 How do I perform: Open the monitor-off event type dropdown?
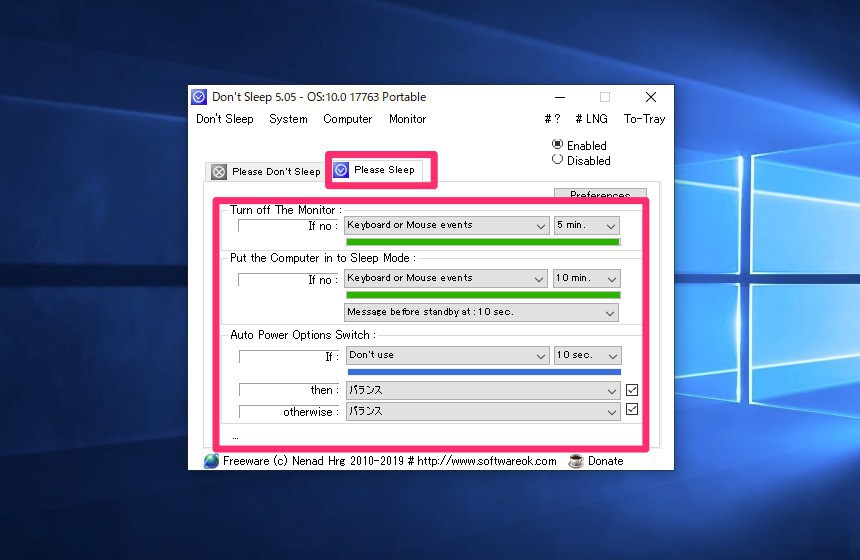click(446, 225)
